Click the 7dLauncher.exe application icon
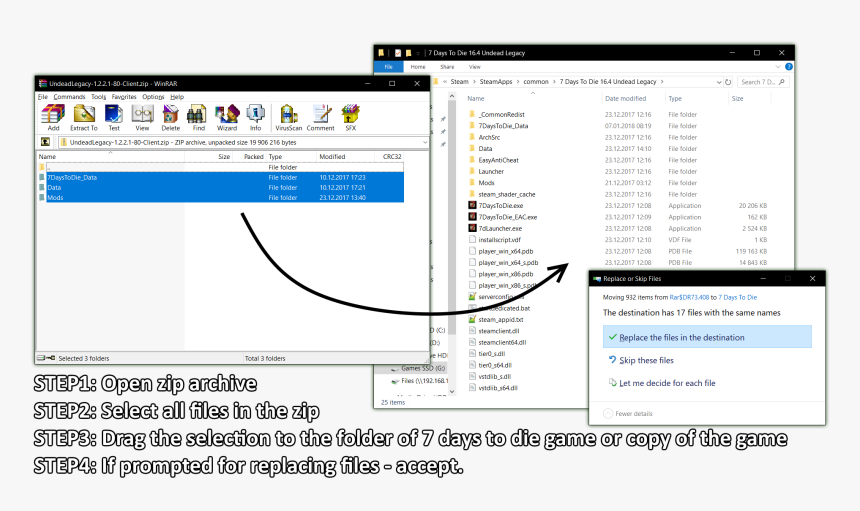Screen dimensions: 860x511 tap(472, 228)
